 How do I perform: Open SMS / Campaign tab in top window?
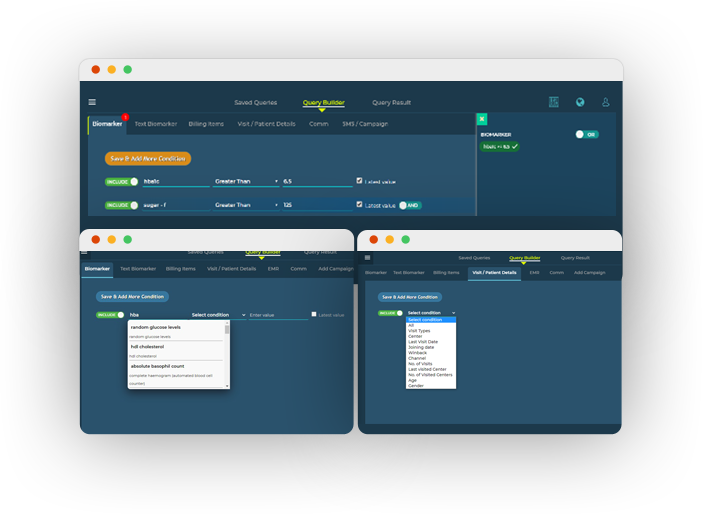coord(365,124)
